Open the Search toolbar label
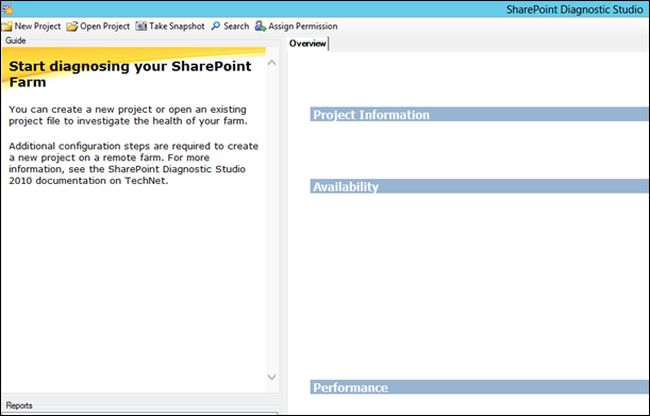The width and height of the screenshot is (650, 416). [236, 26]
